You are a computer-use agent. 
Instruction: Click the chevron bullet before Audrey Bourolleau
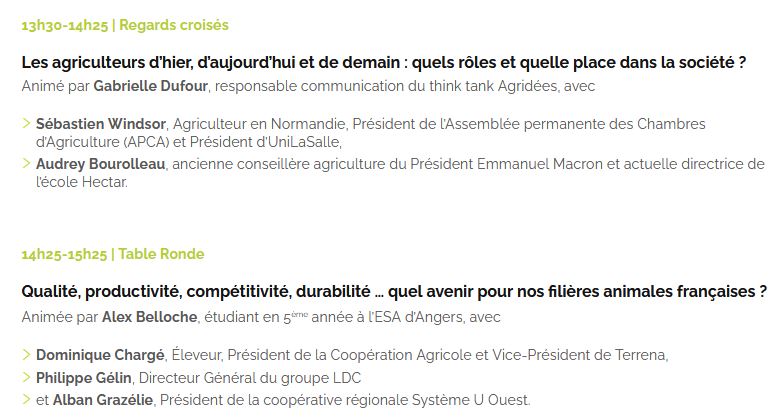click(x=26, y=163)
